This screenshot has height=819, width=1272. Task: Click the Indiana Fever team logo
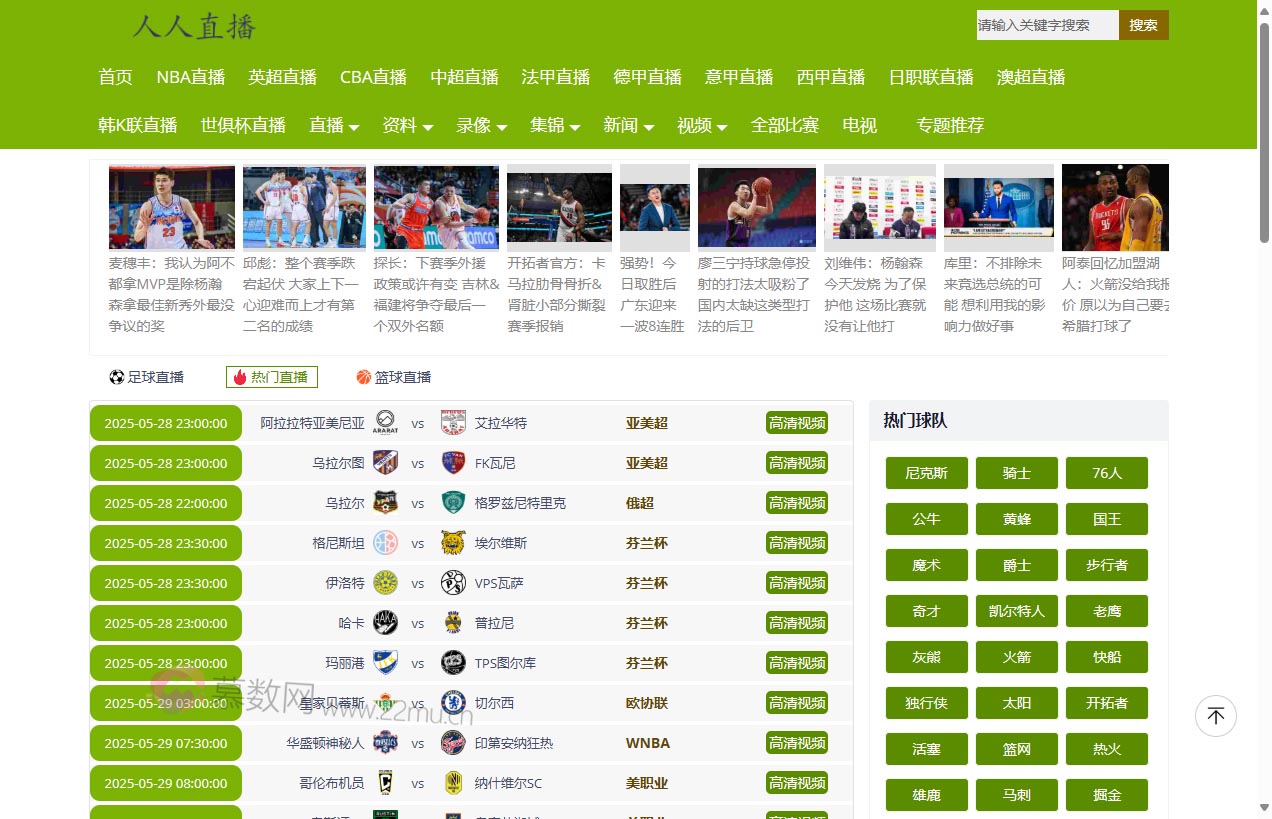pyautogui.click(x=453, y=743)
